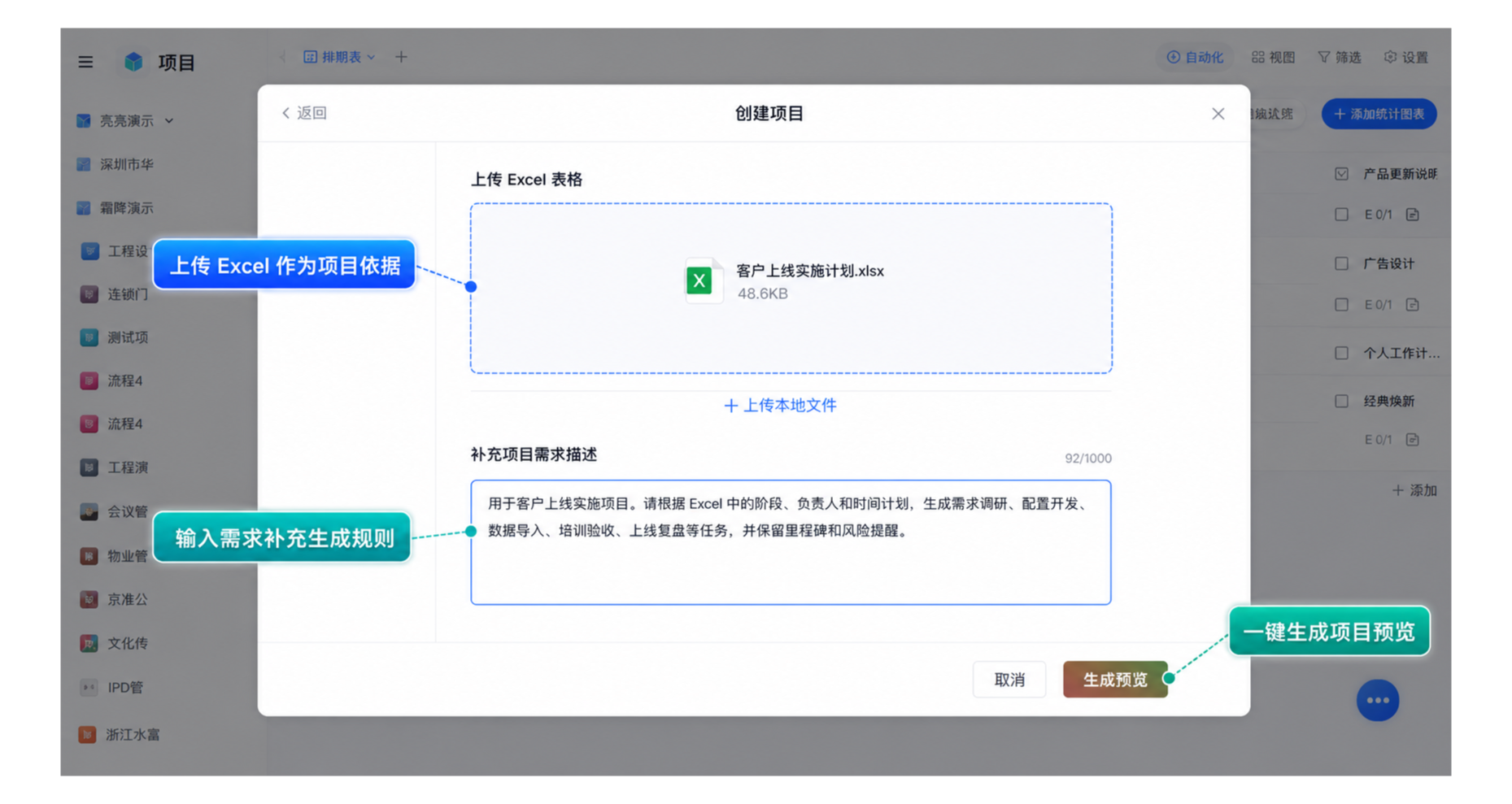Image resolution: width=1512 pixels, height=804 pixels.
Task: Check the E 0/1 box under 产品更新说明
Action: click(1342, 215)
